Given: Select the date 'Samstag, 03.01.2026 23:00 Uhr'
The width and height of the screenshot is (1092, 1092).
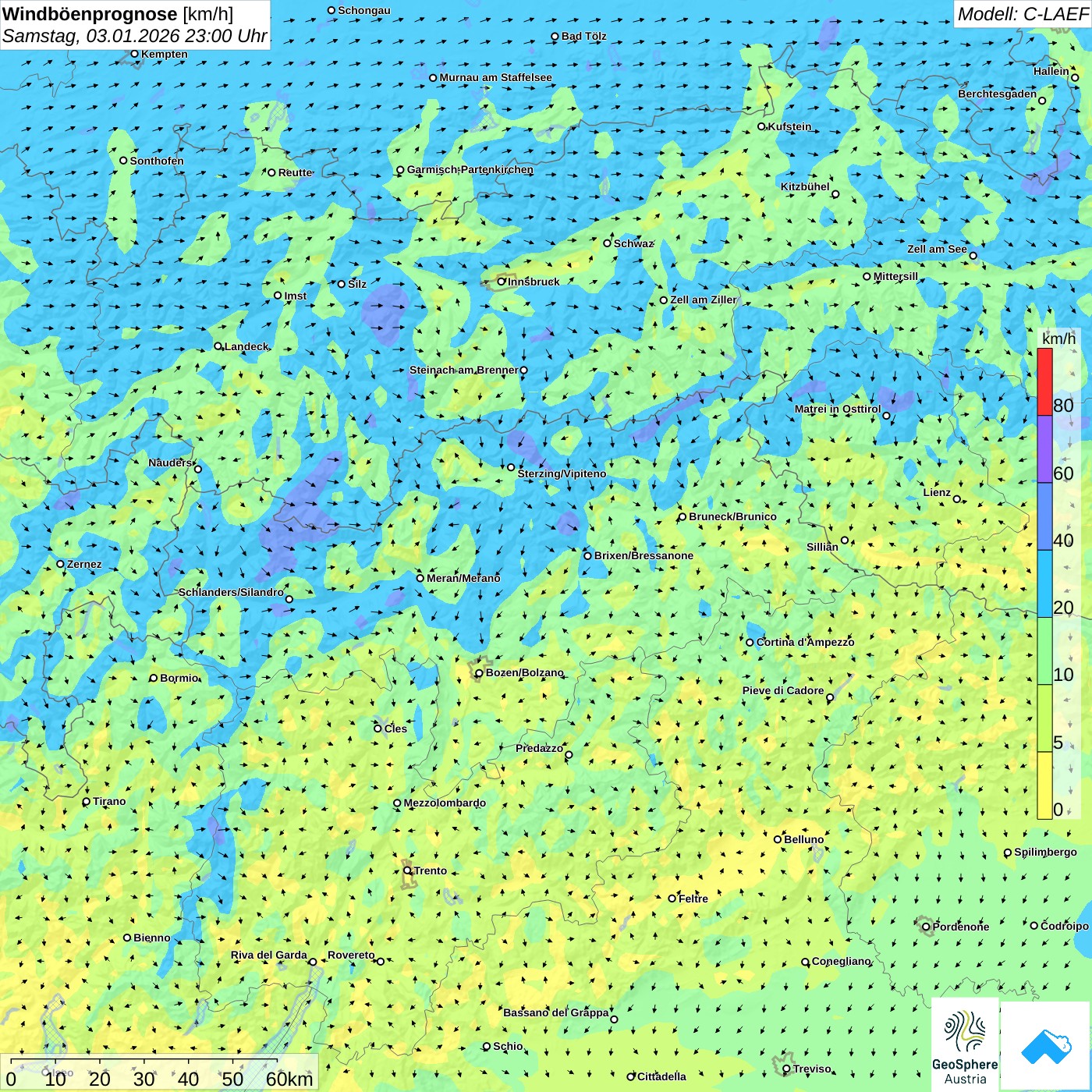Looking at the screenshot, I should coord(135,36).
